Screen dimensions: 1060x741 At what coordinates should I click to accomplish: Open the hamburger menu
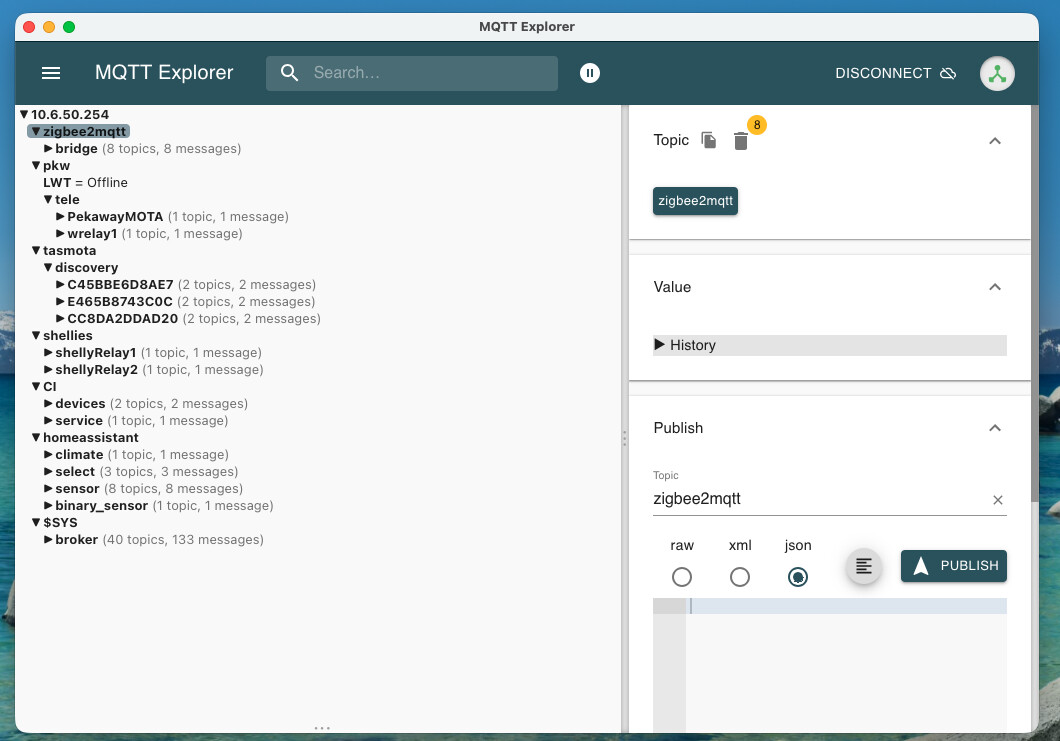tap(51, 73)
